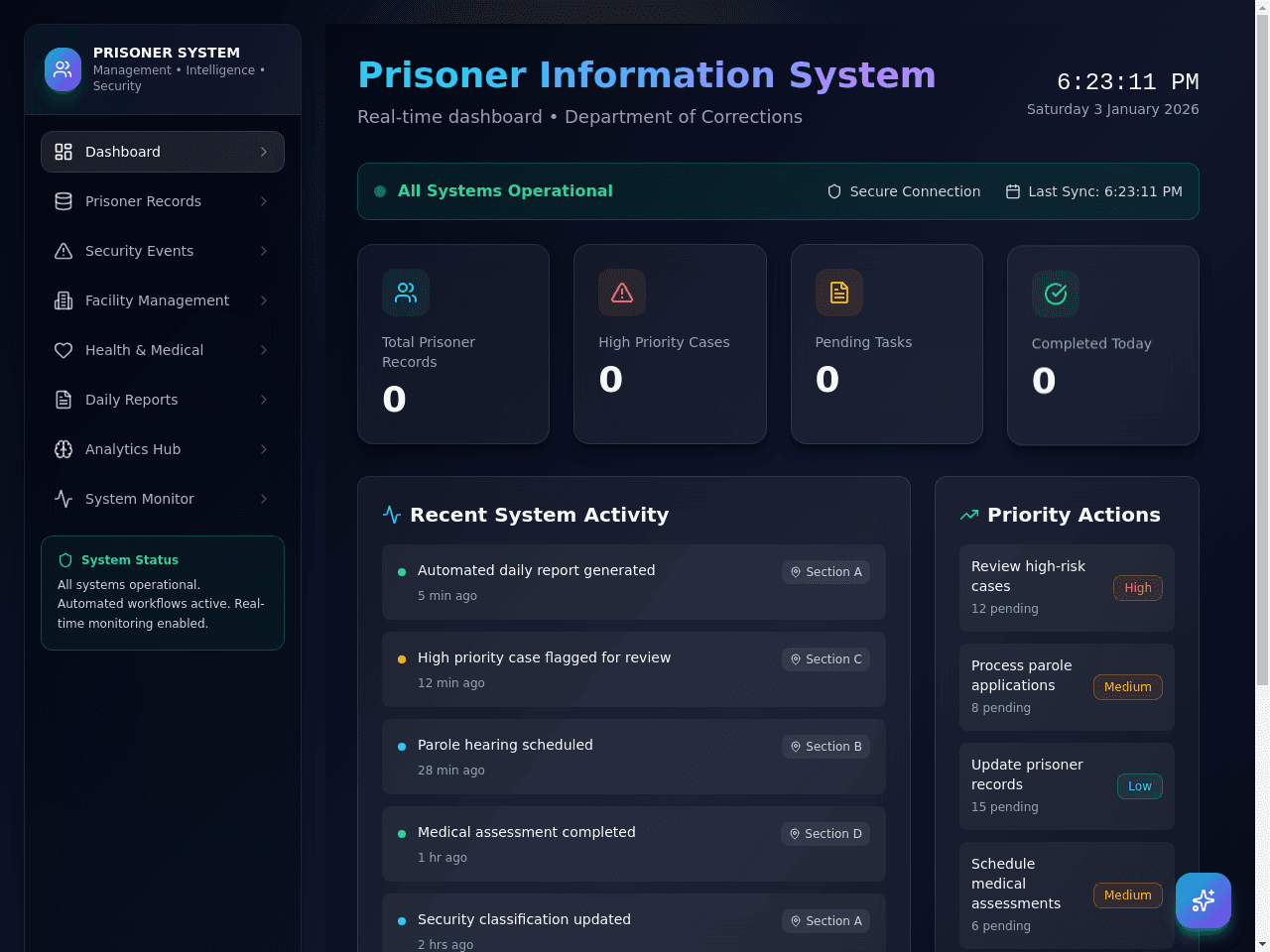This screenshot has height=952, width=1270.
Task: Click the Secure Connection shield icon
Action: click(x=834, y=191)
